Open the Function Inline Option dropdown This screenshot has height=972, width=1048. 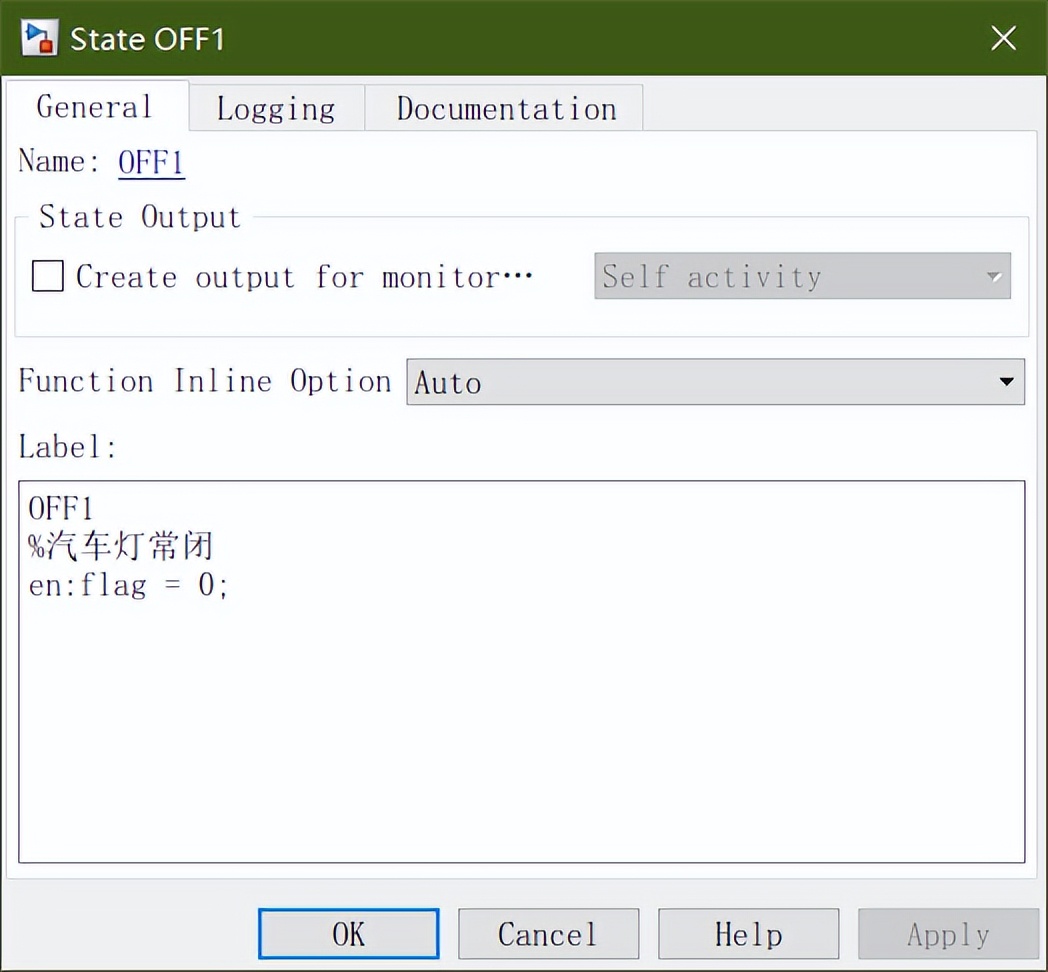tap(715, 382)
